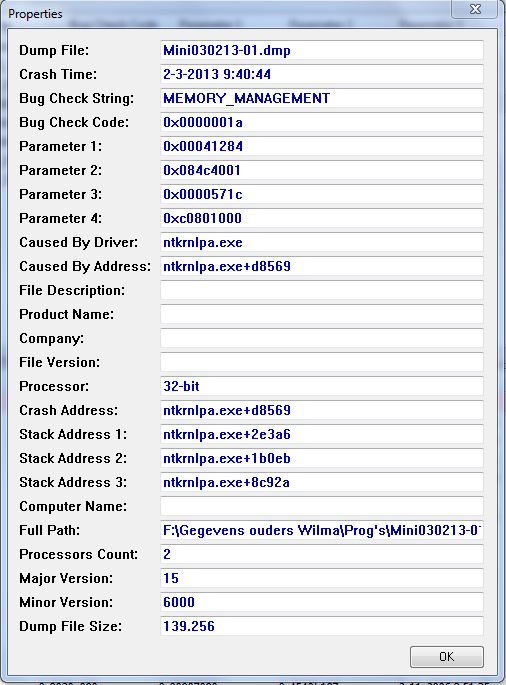Select the Bug Check Code value

[x=322, y=122]
